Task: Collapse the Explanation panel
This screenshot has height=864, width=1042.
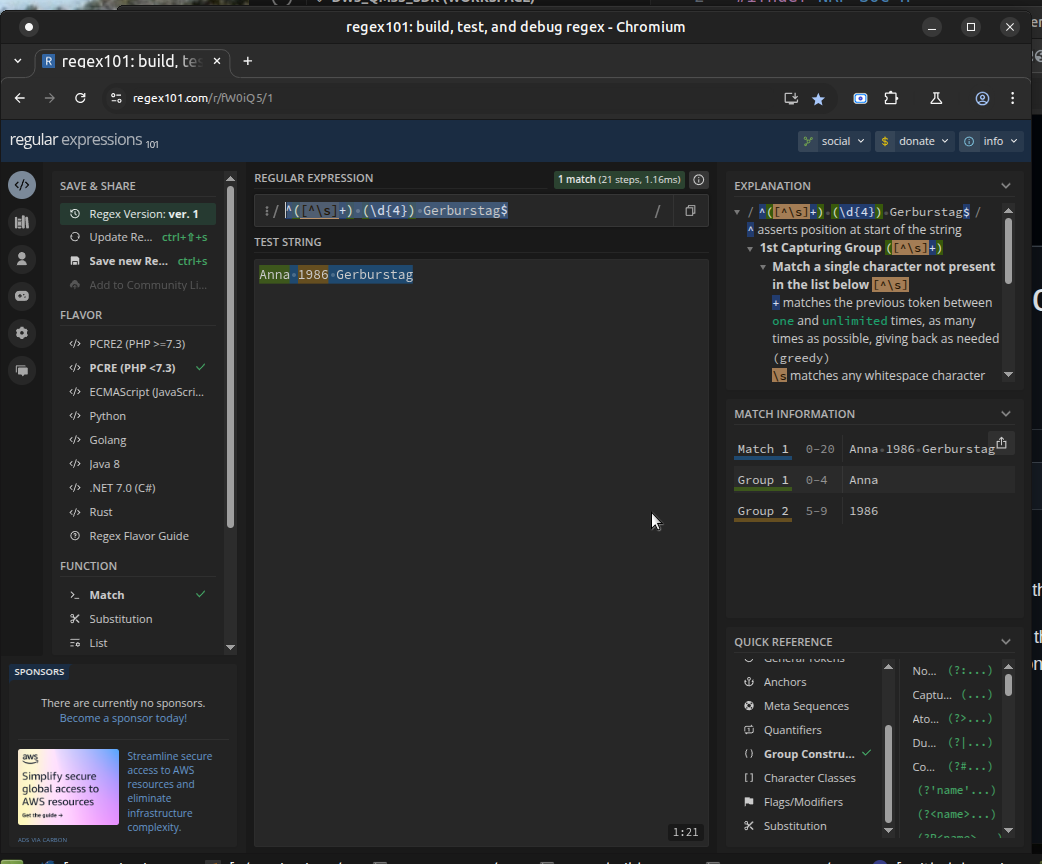Action: pos(1006,186)
